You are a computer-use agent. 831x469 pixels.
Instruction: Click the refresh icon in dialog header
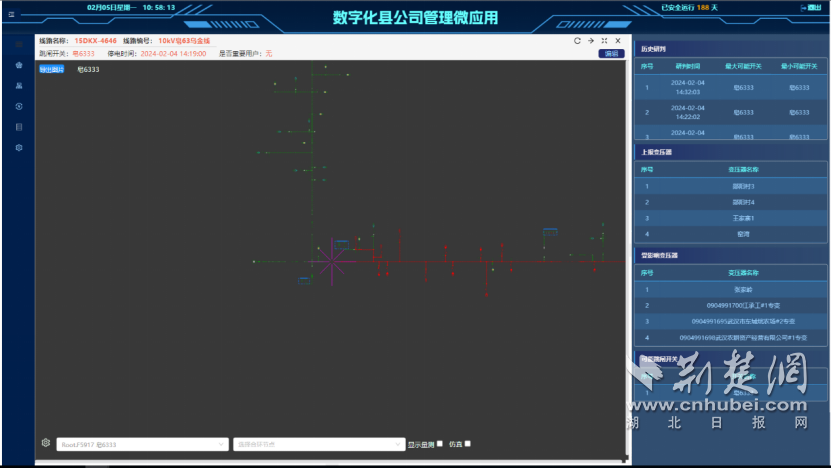[577, 41]
